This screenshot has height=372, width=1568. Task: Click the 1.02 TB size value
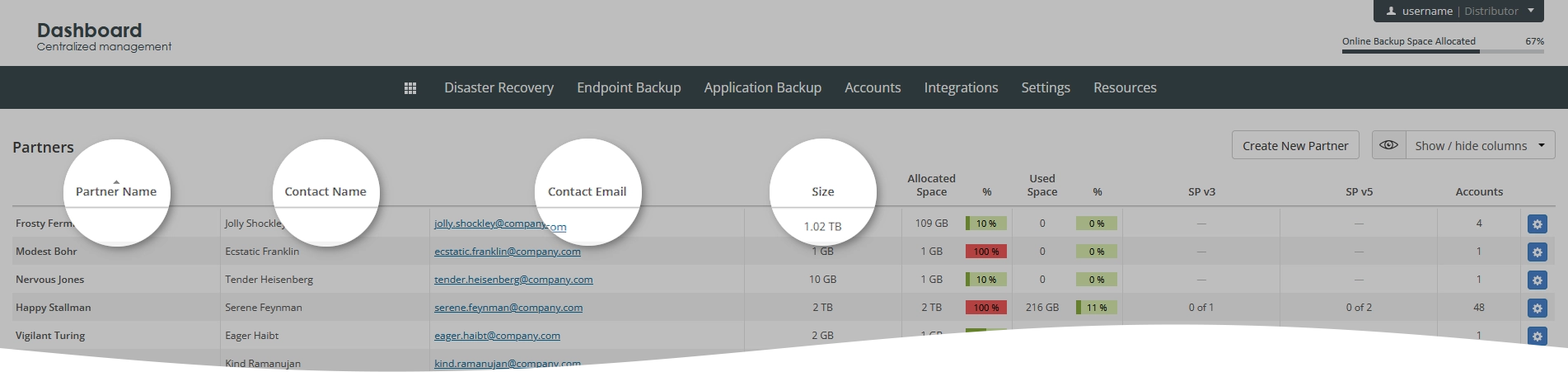point(822,227)
